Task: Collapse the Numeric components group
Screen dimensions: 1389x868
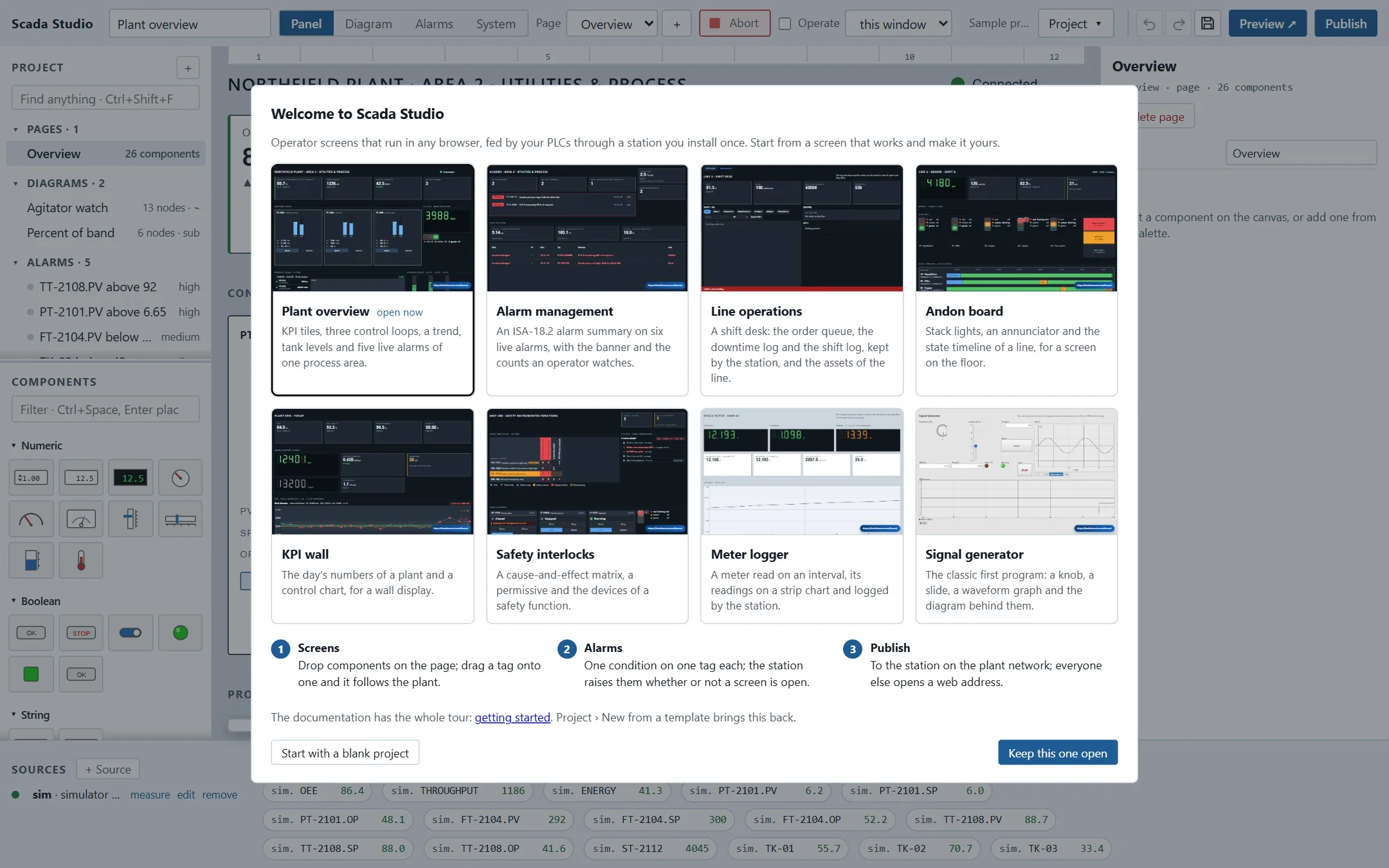Action: coord(14,446)
